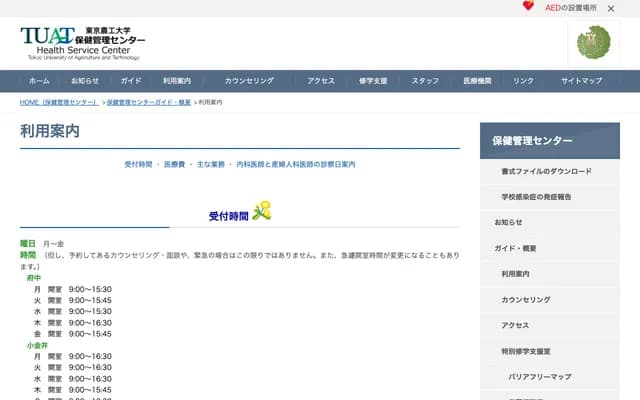Screen dimensions: 640x400
Task: Click the TUAT Health Service Center logo
Action: pyautogui.click(x=82, y=44)
